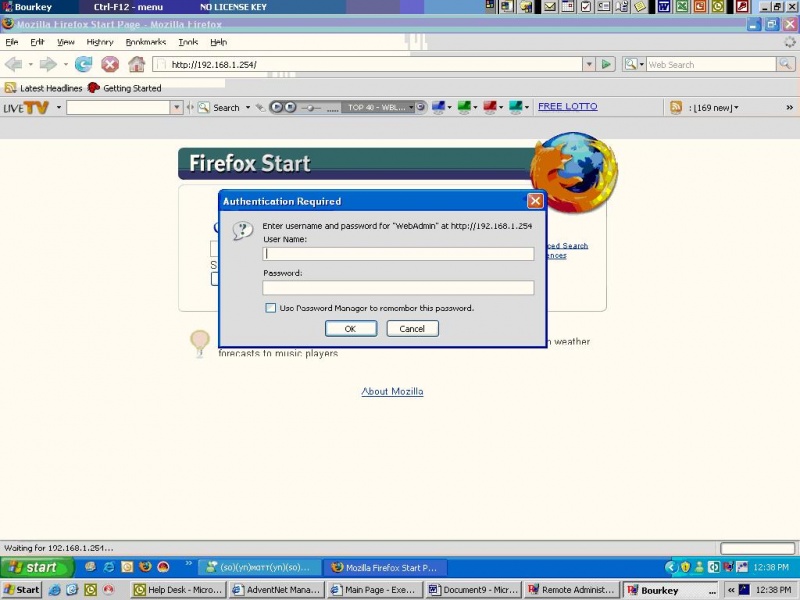
Task: Click the LiveTV toolbar logo
Action: (x=26, y=108)
